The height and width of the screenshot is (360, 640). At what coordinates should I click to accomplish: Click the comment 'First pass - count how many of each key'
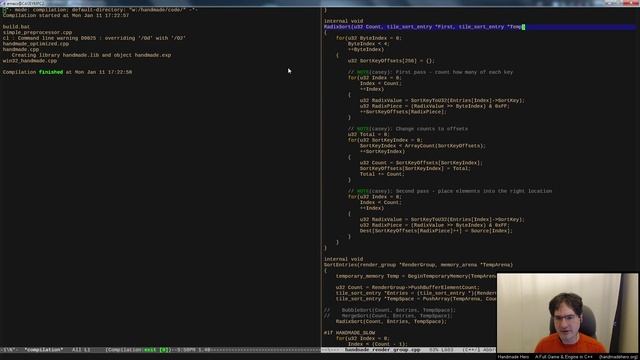454,72
